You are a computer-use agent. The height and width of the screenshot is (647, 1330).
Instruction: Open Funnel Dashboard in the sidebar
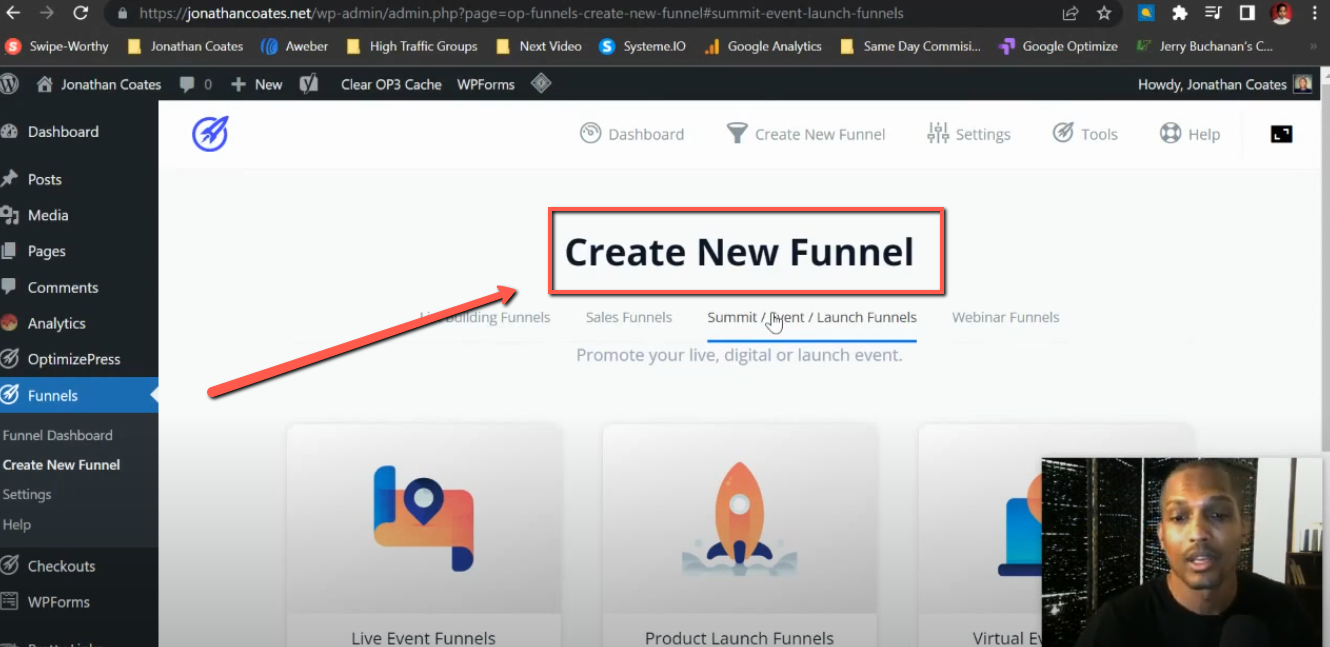tap(58, 435)
